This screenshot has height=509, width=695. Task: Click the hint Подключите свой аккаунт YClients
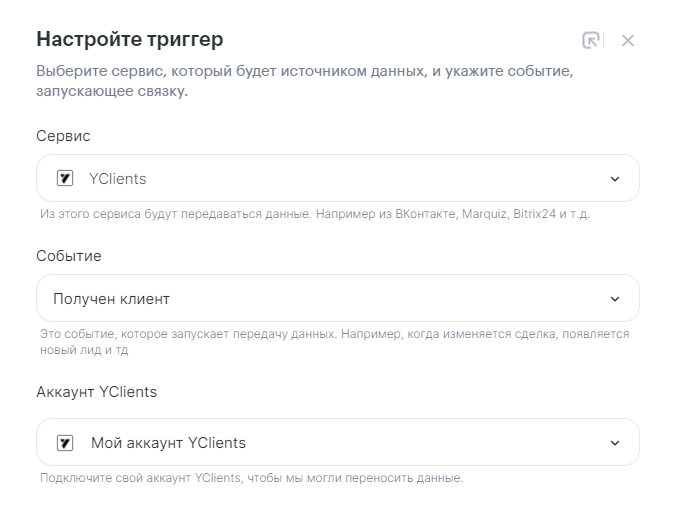click(x=251, y=478)
